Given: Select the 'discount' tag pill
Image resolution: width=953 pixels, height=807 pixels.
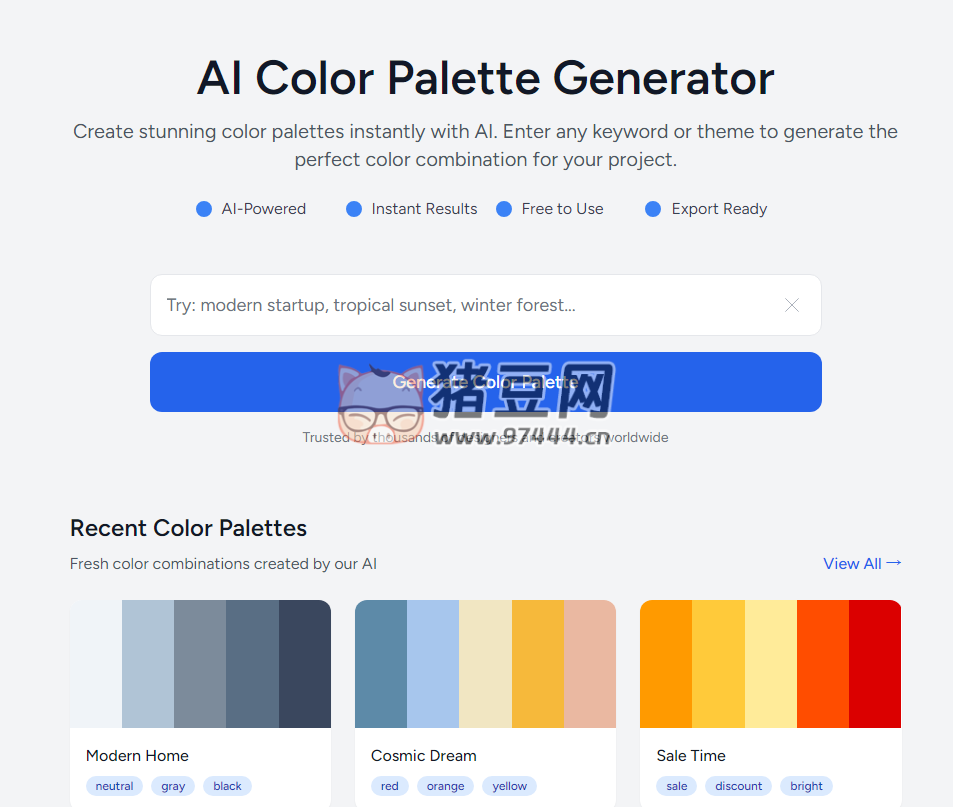Looking at the screenshot, I should (x=738, y=786).
